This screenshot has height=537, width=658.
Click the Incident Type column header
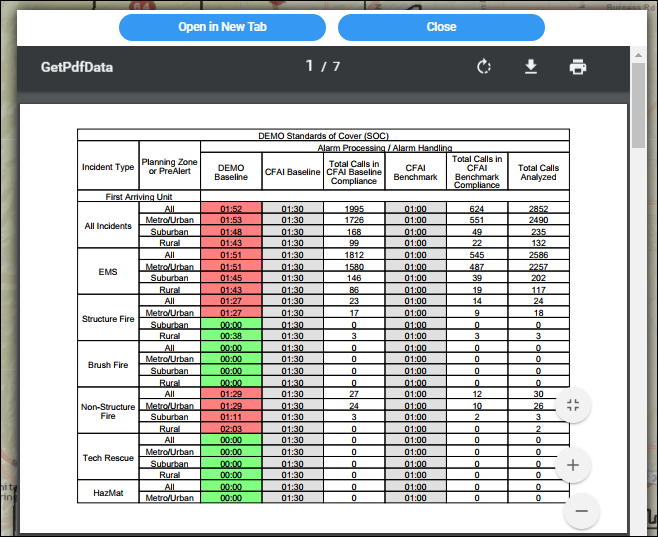tap(108, 167)
